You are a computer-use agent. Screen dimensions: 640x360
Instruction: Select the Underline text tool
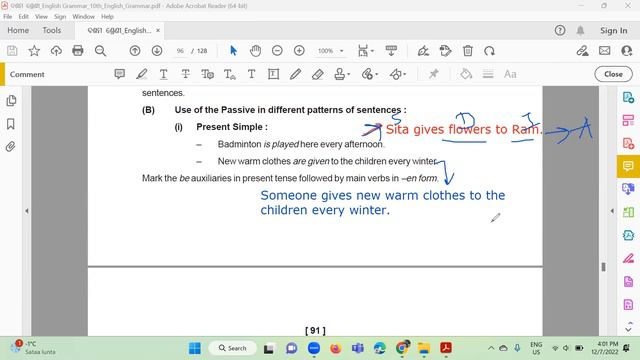point(163,74)
